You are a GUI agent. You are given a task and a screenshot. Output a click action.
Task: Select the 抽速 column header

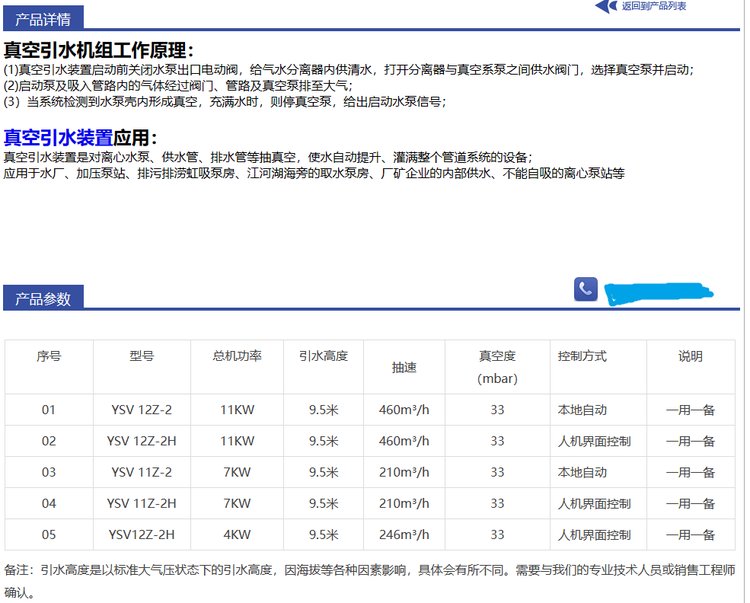404,367
